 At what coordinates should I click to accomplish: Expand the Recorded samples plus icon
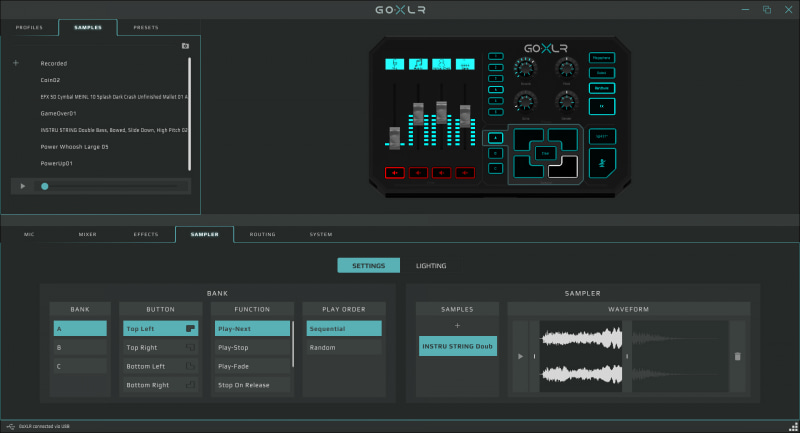[x=16, y=63]
